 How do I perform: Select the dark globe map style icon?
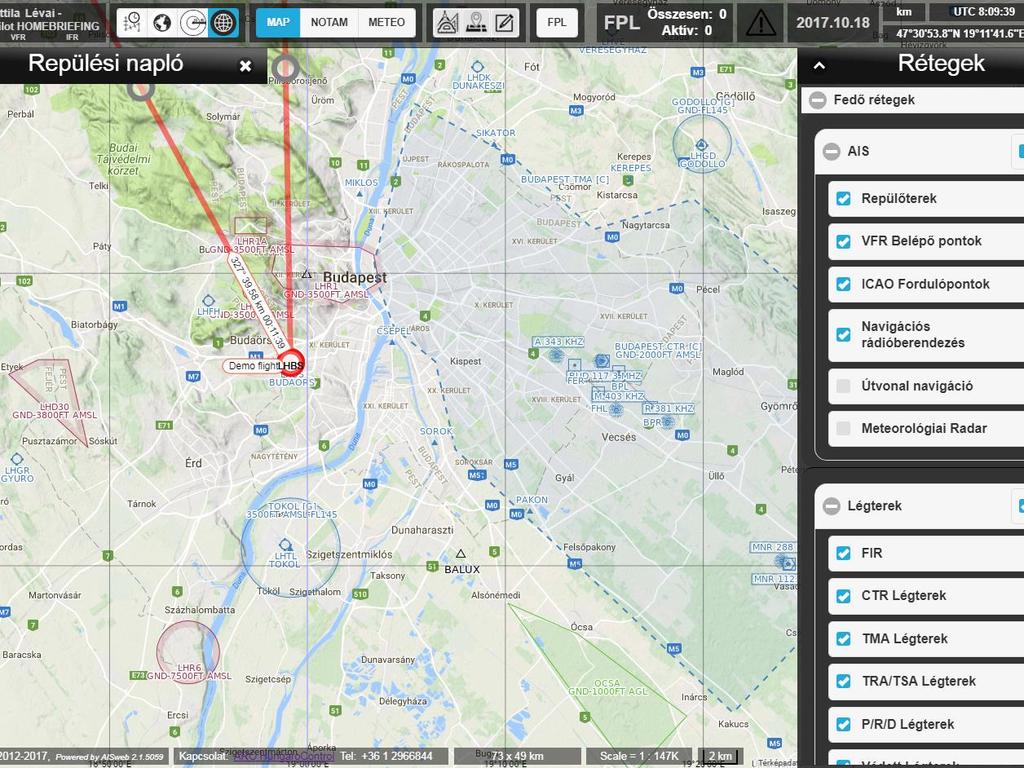[162, 22]
